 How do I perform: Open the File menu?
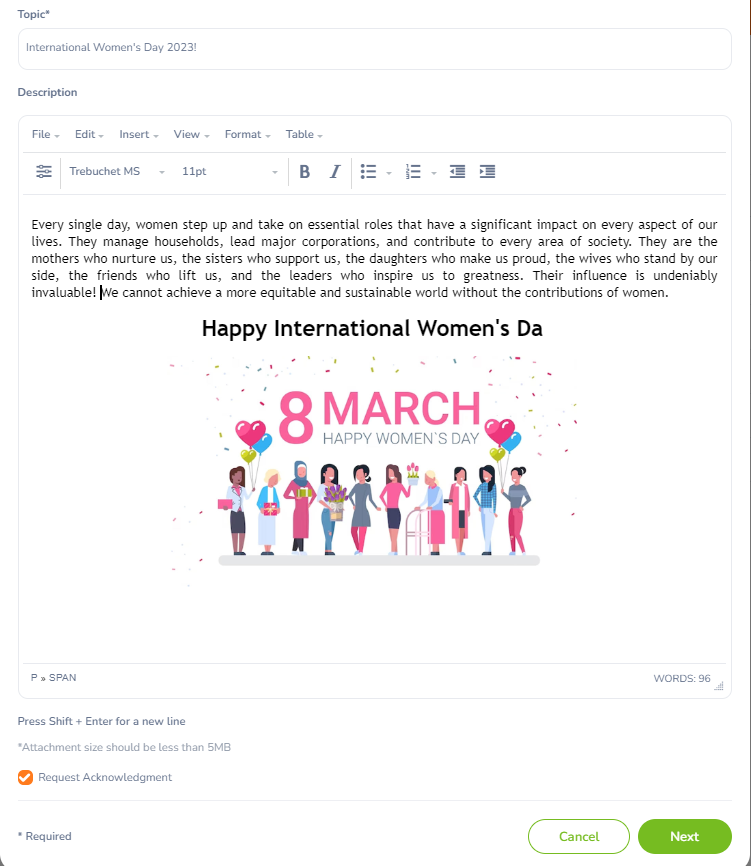pos(45,134)
